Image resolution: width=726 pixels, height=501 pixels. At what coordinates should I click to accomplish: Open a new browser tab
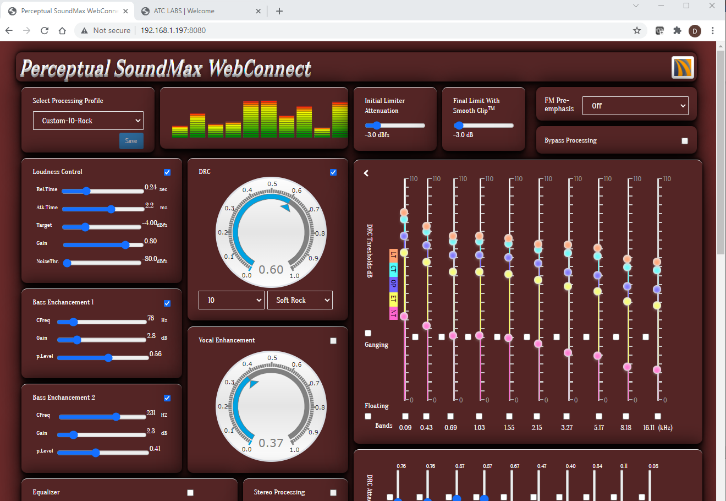(x=279, y=11)
